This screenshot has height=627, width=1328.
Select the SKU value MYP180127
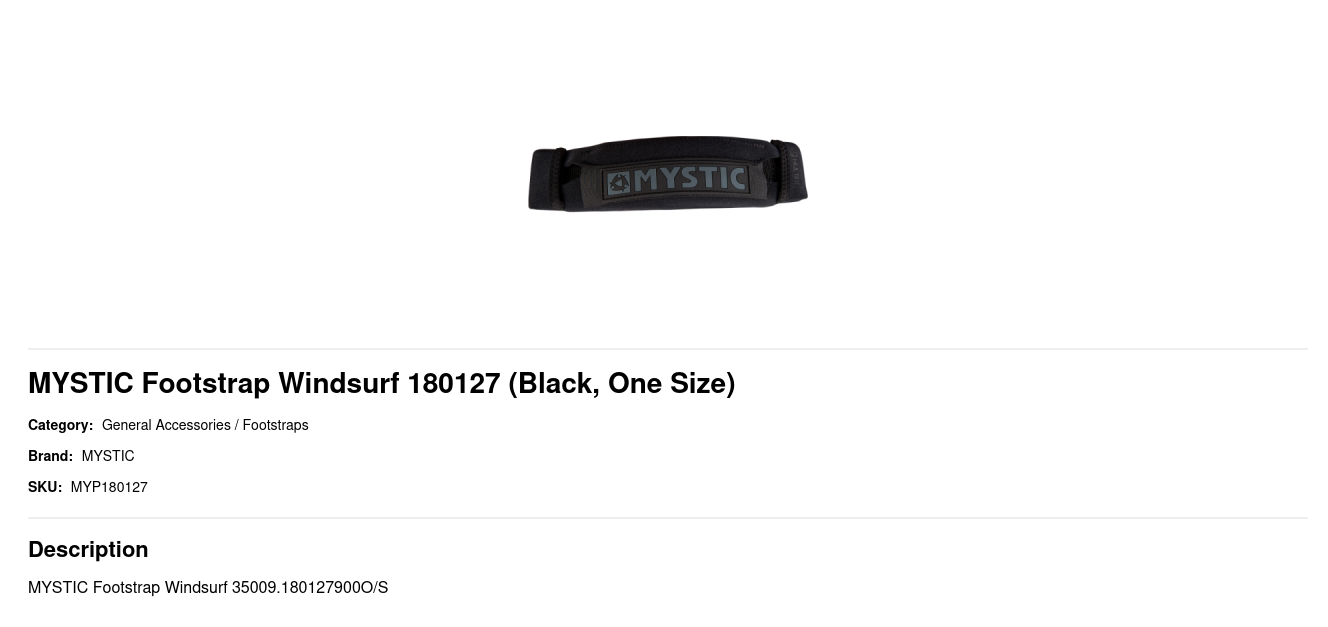[x=109, y=487]
